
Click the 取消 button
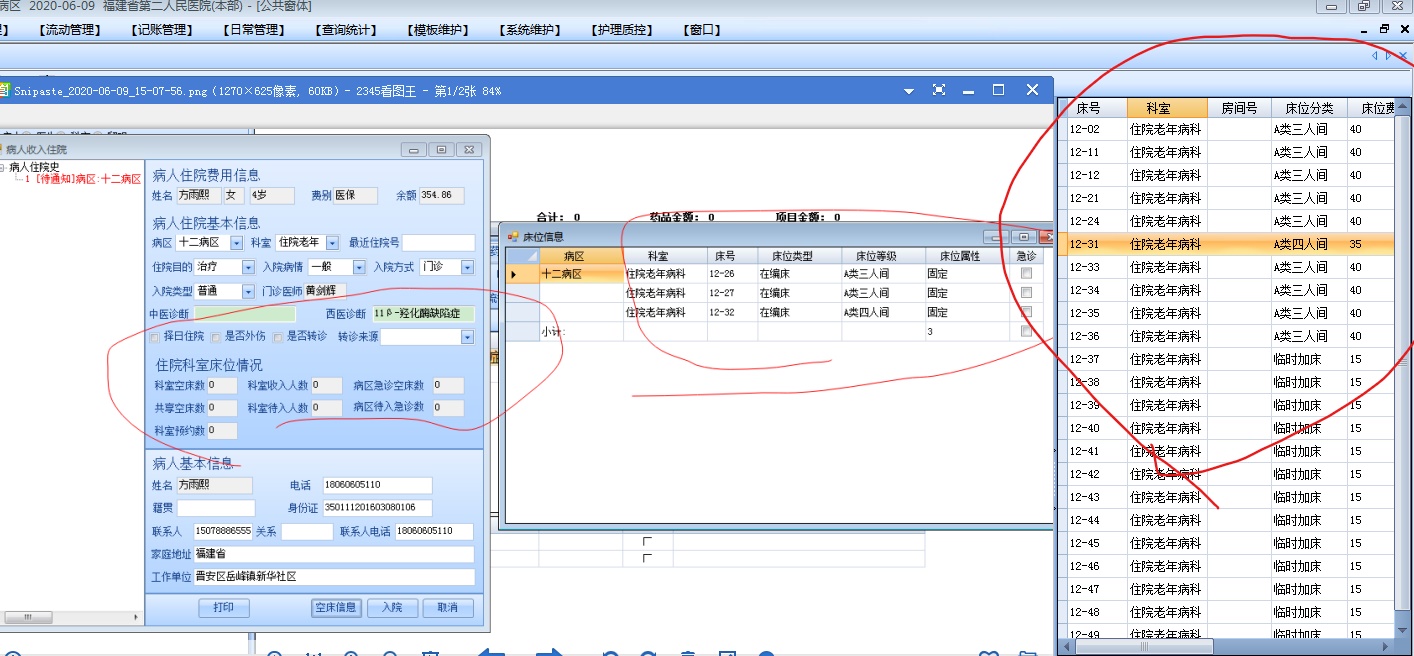(x=448, y=608)
